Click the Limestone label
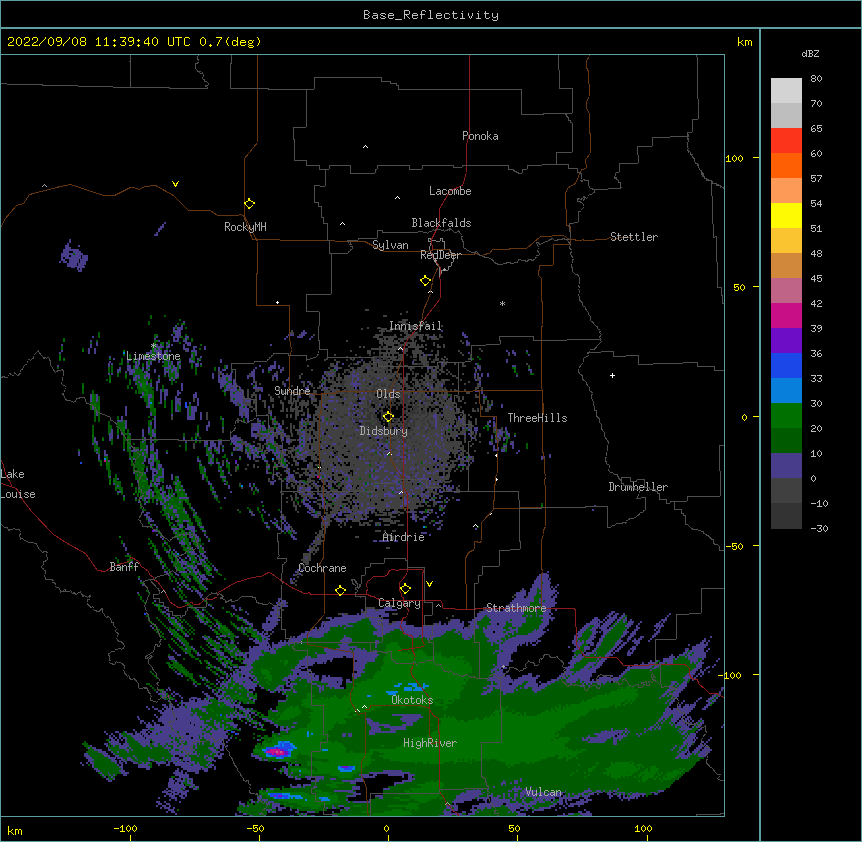 click(x=153, y=356)
